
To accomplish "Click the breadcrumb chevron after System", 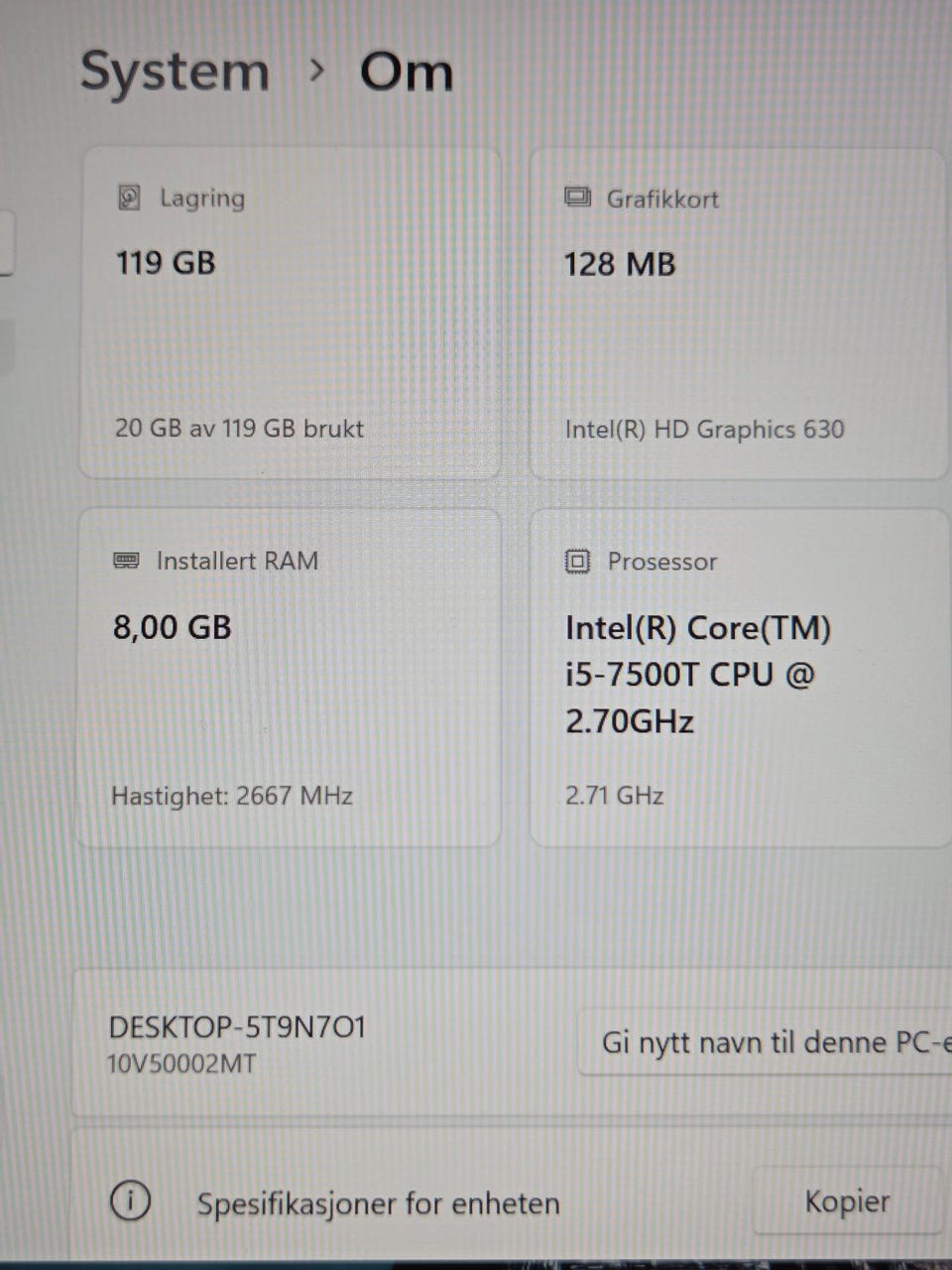I will [x=316, y=70].
